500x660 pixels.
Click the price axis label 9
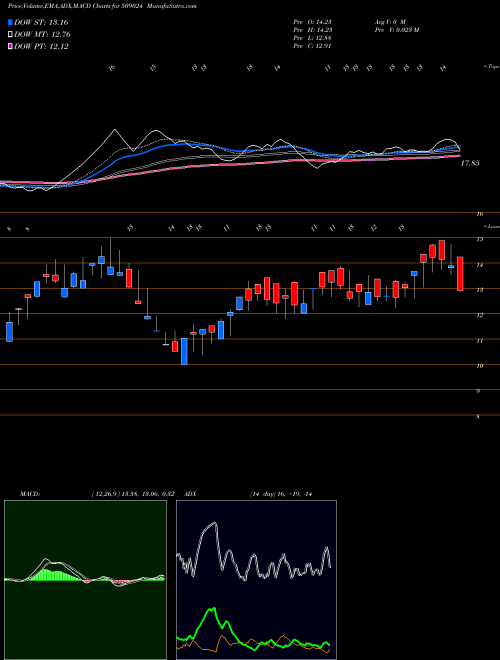click(479, 391)
